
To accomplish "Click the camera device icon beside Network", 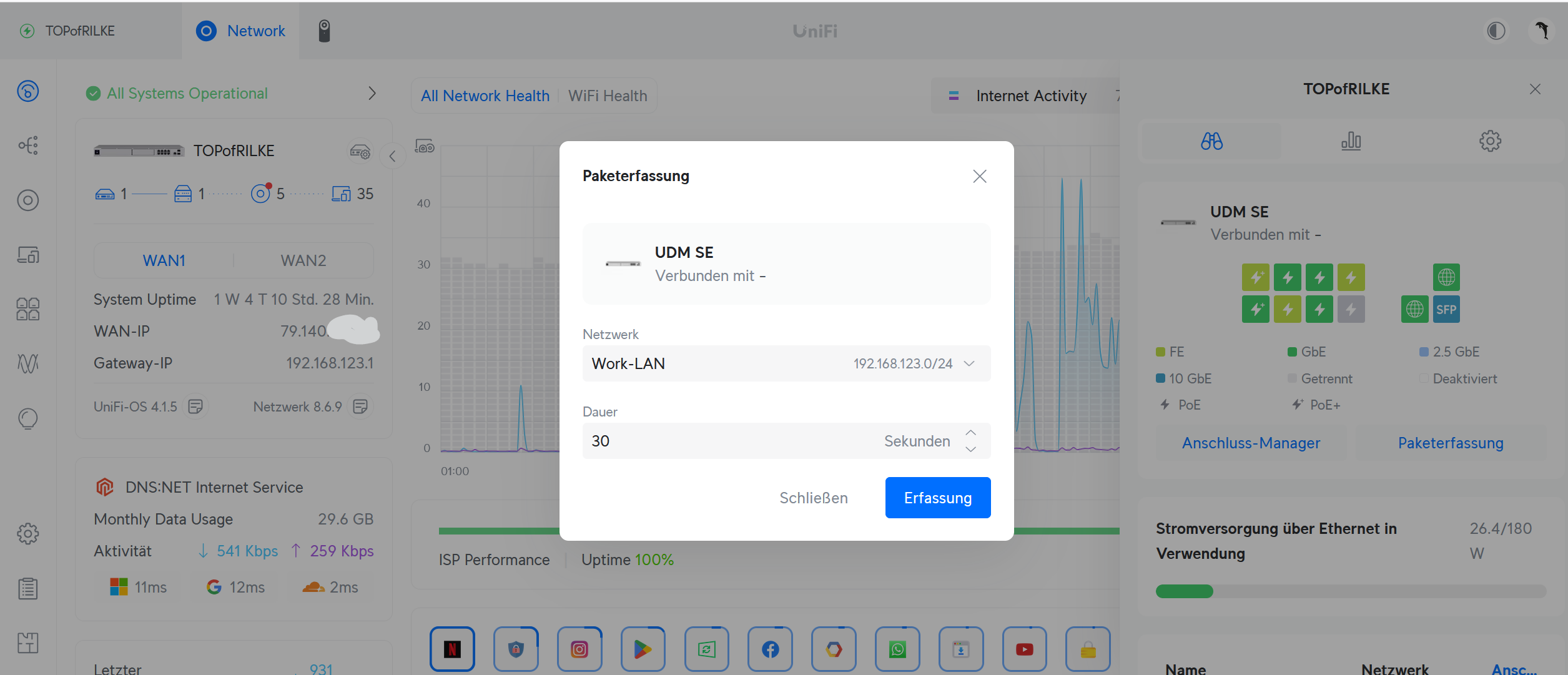I will (x=324, y=31).
